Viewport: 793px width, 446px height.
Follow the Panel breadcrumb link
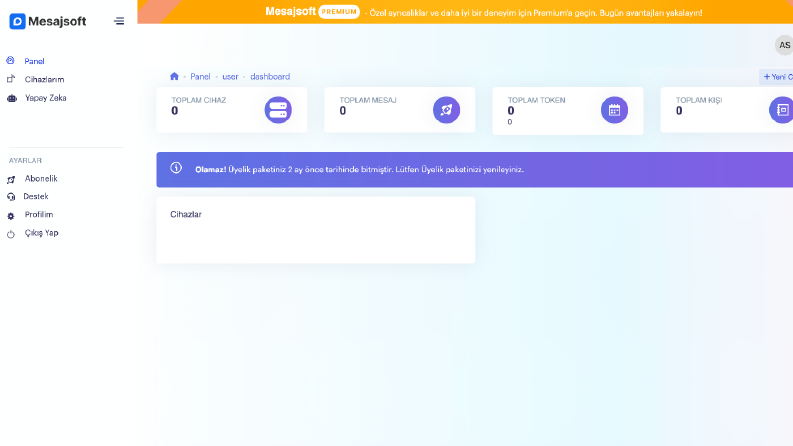[200, 77]
